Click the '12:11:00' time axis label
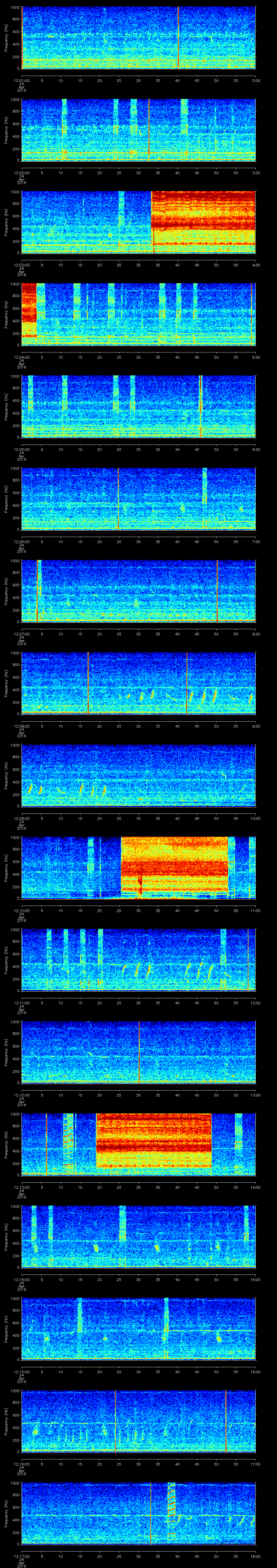The height and width of the screenshot is (1568, 277). pyautogui.click(x=21, y=1003)
